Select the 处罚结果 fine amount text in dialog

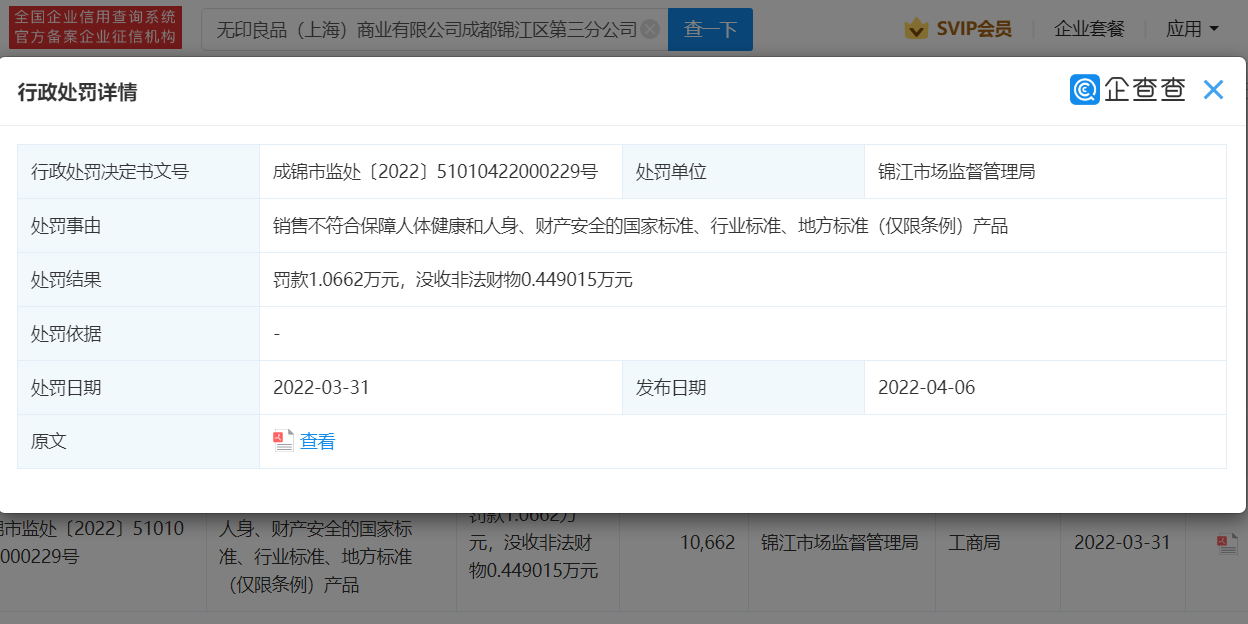[453, 280]
